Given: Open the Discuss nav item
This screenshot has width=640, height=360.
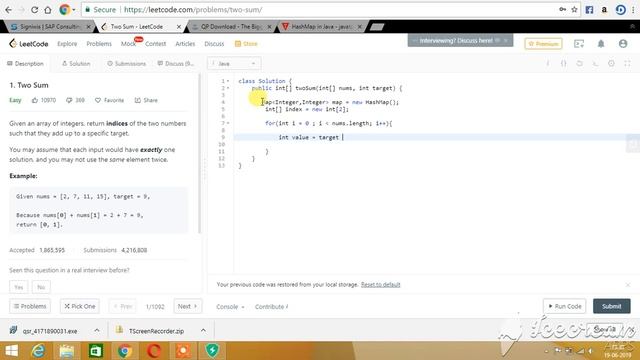Looking at the screenshot, I should (214, 44).
